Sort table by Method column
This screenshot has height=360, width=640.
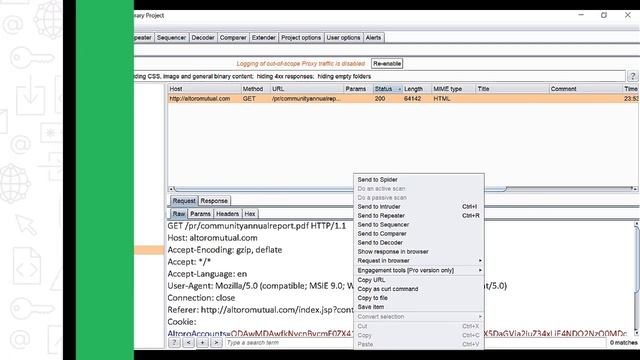point(256,89)
